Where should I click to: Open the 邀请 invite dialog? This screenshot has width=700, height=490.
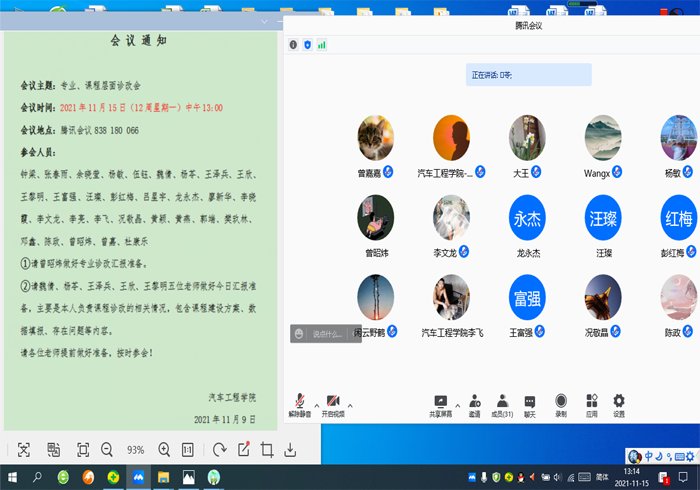pos(475,405)
